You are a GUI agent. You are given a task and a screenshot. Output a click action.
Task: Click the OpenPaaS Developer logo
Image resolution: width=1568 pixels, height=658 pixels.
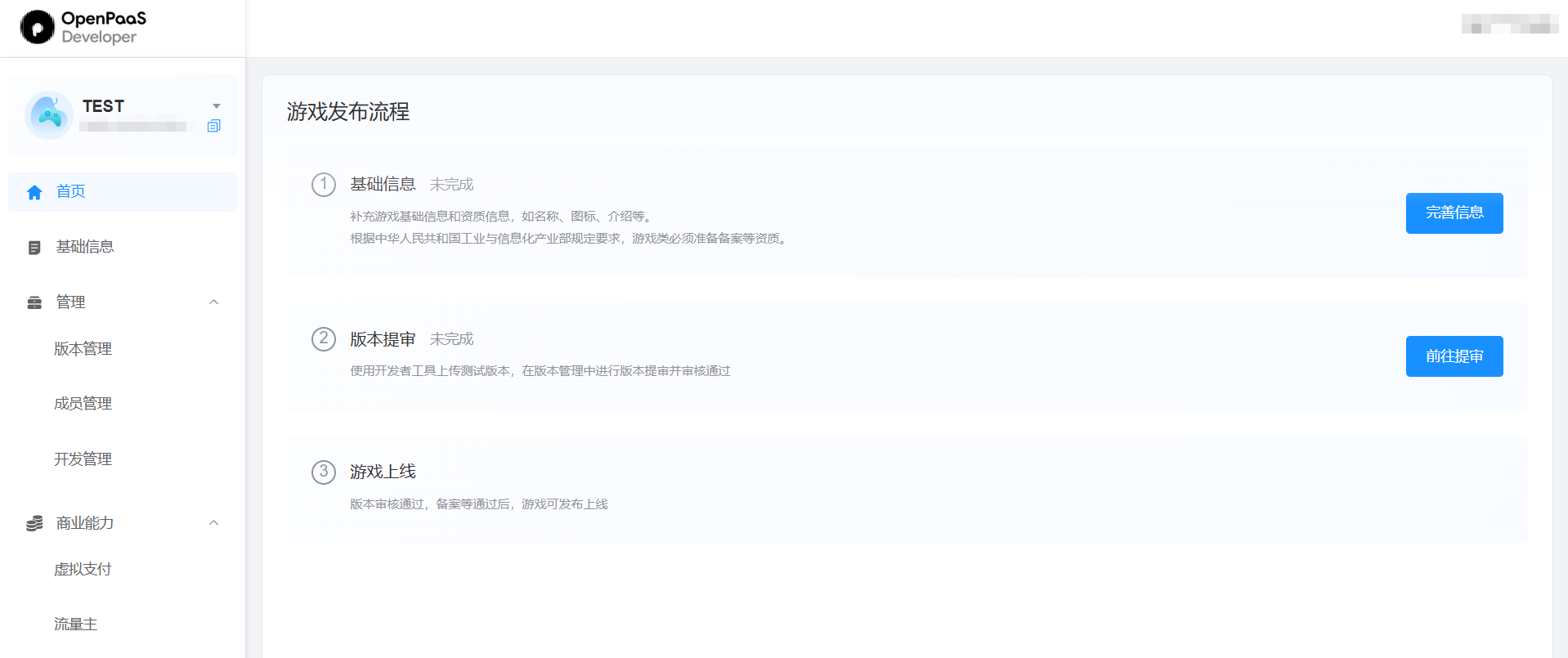83,27
